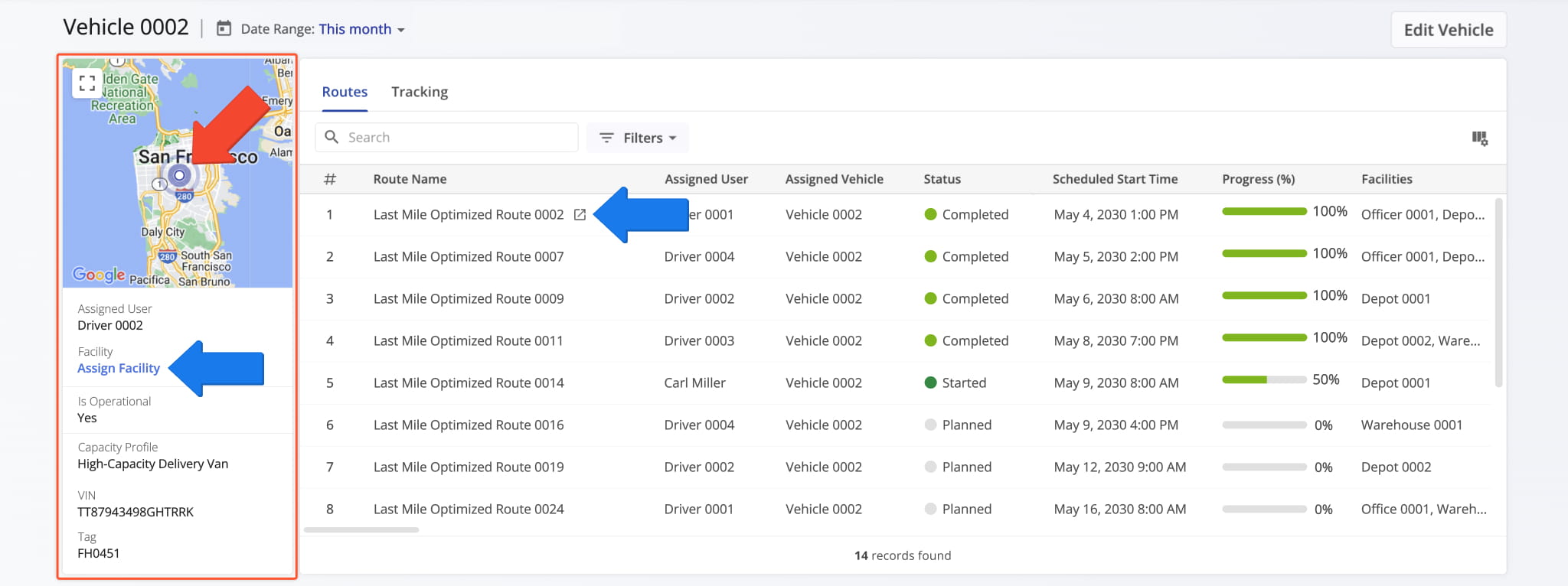Screen dimensions: 1568x586
Task: Click the Google logo on map
Action: [99, 275]
